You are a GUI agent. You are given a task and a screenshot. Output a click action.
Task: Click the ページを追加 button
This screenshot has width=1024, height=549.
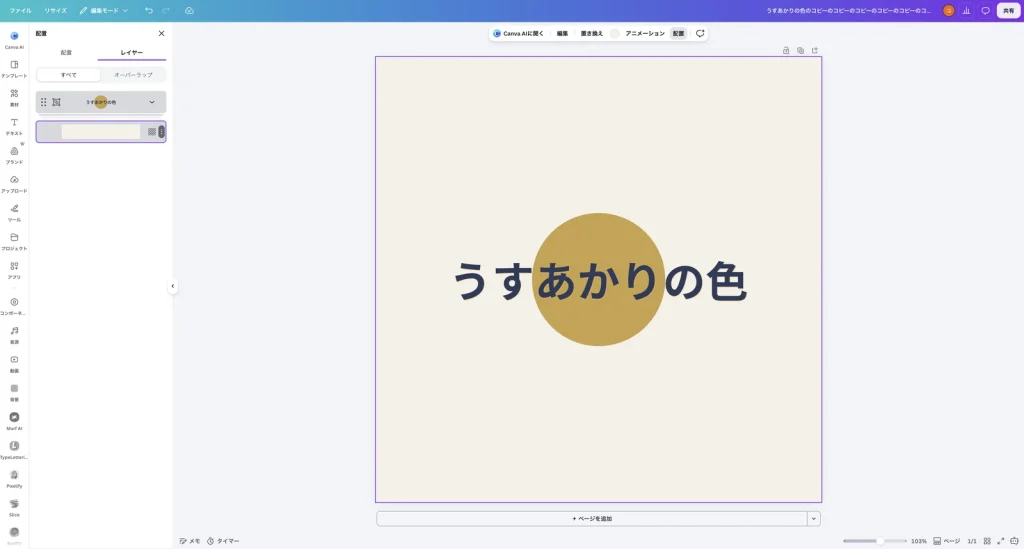click(x=592, y=518)
